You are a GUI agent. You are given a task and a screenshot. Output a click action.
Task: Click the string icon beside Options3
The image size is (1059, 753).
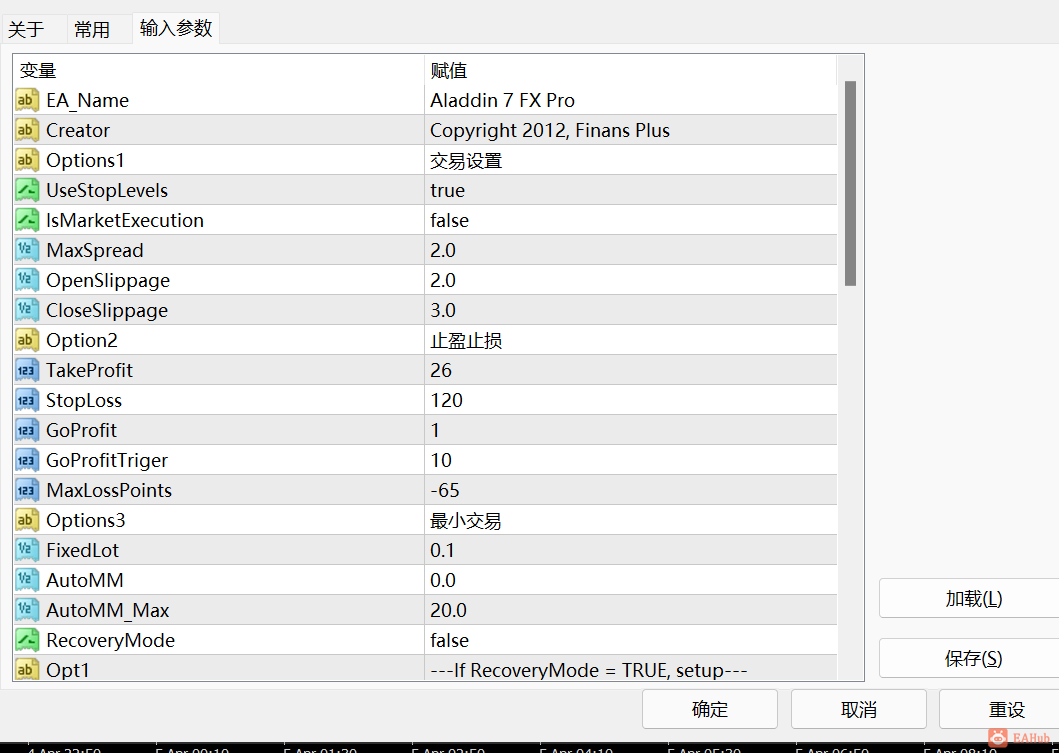click(27, 520)
